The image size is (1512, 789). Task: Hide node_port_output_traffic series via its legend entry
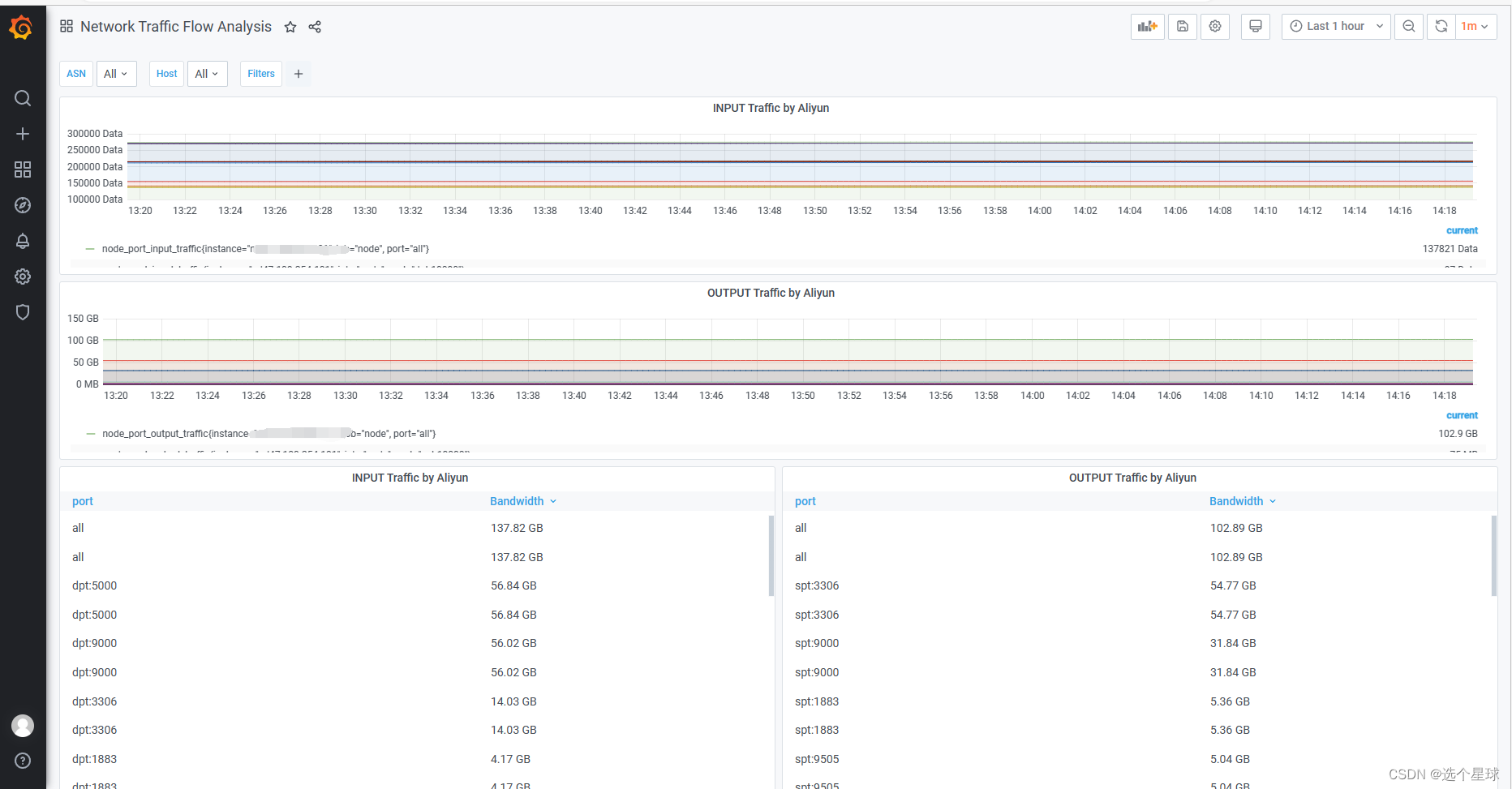[268, 433]
